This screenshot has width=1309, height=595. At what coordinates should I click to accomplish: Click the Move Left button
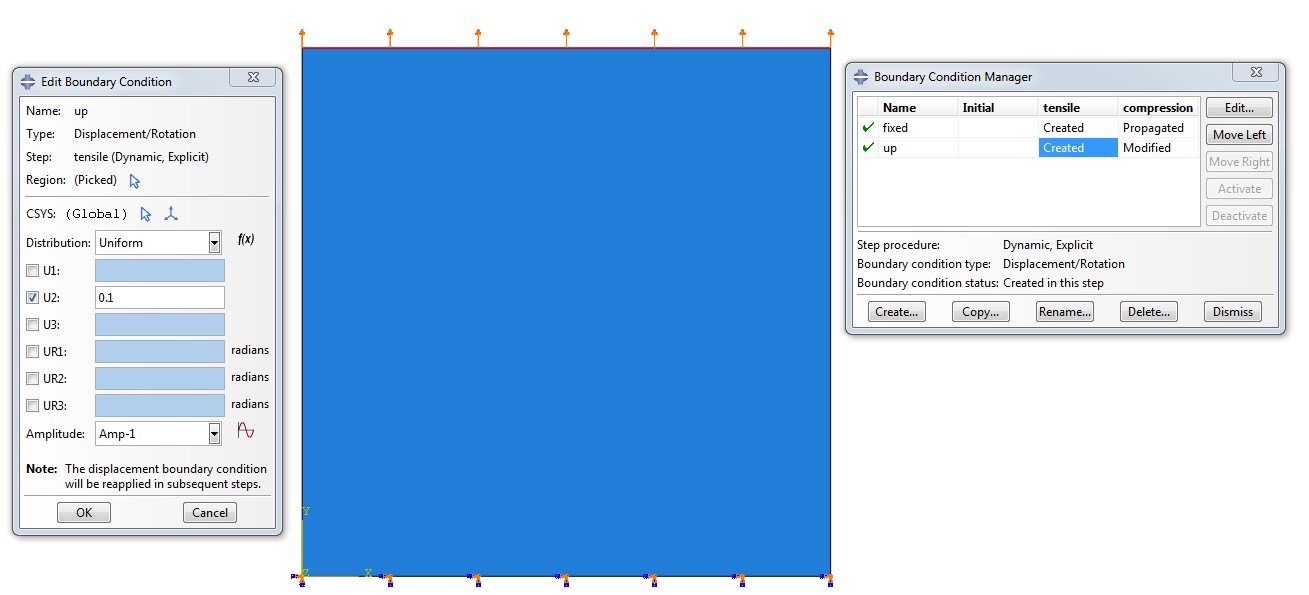pos(1239,135)
